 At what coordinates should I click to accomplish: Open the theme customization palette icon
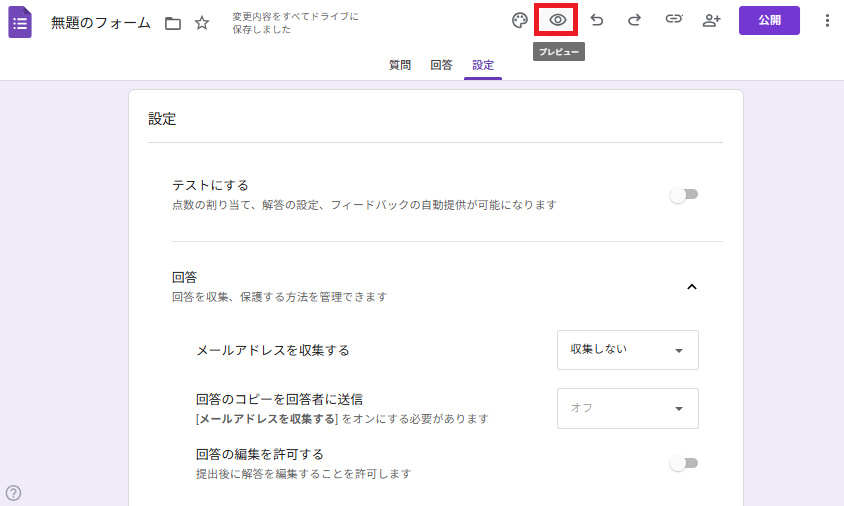(519, 20)
